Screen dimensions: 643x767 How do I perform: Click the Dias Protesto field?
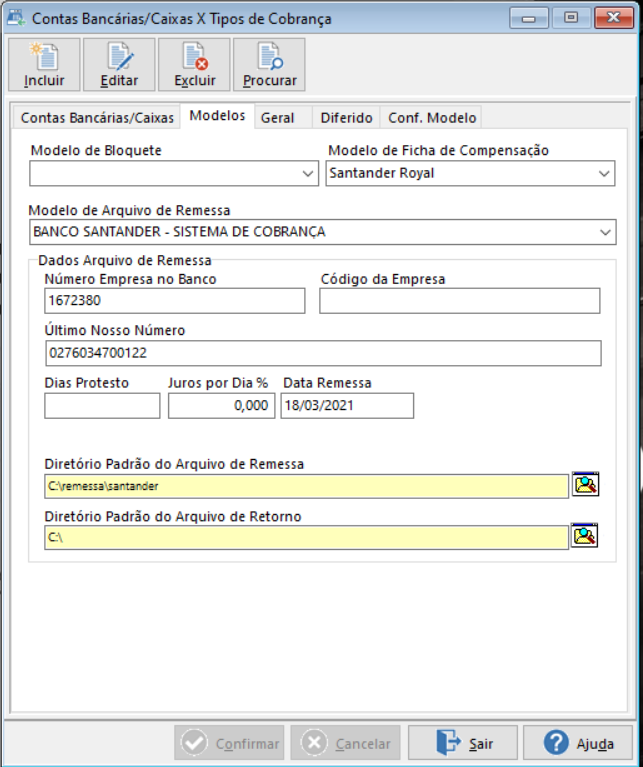pos(102,406)
